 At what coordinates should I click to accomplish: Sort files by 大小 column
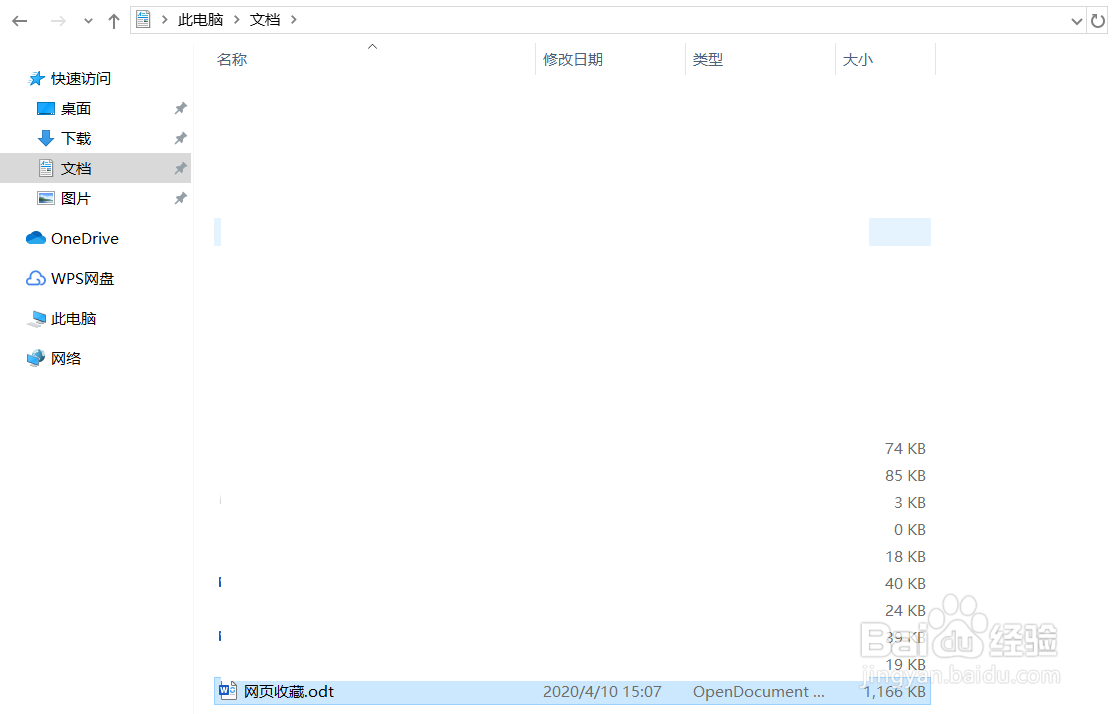(858, 59)
